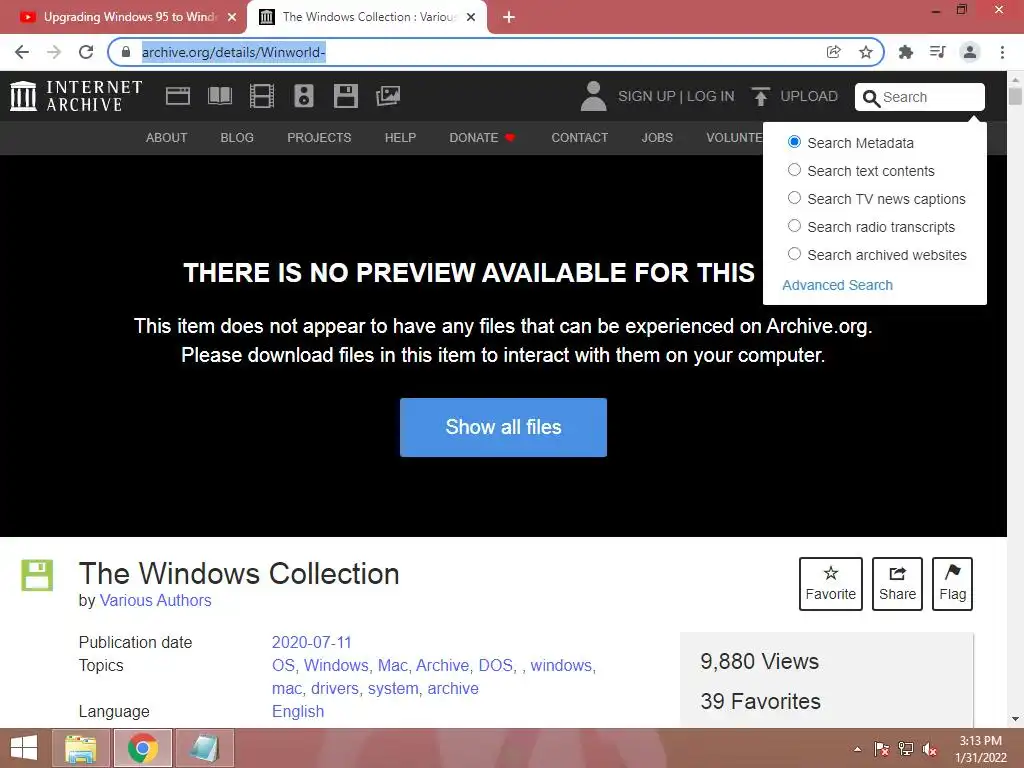Click the SIGN UP link
1024x768 pixels.
[647, 97]
